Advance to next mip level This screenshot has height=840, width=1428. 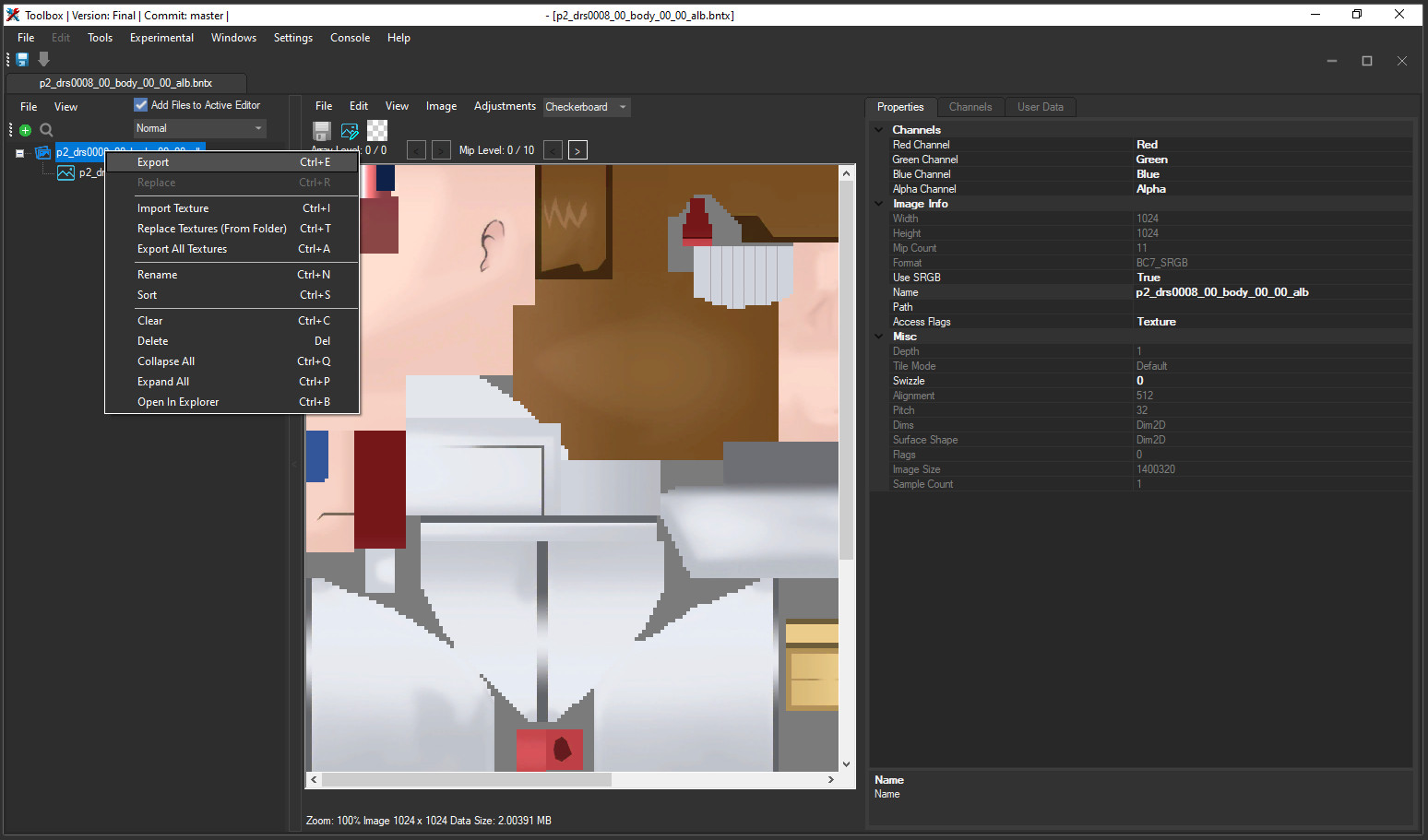(577, 150)
